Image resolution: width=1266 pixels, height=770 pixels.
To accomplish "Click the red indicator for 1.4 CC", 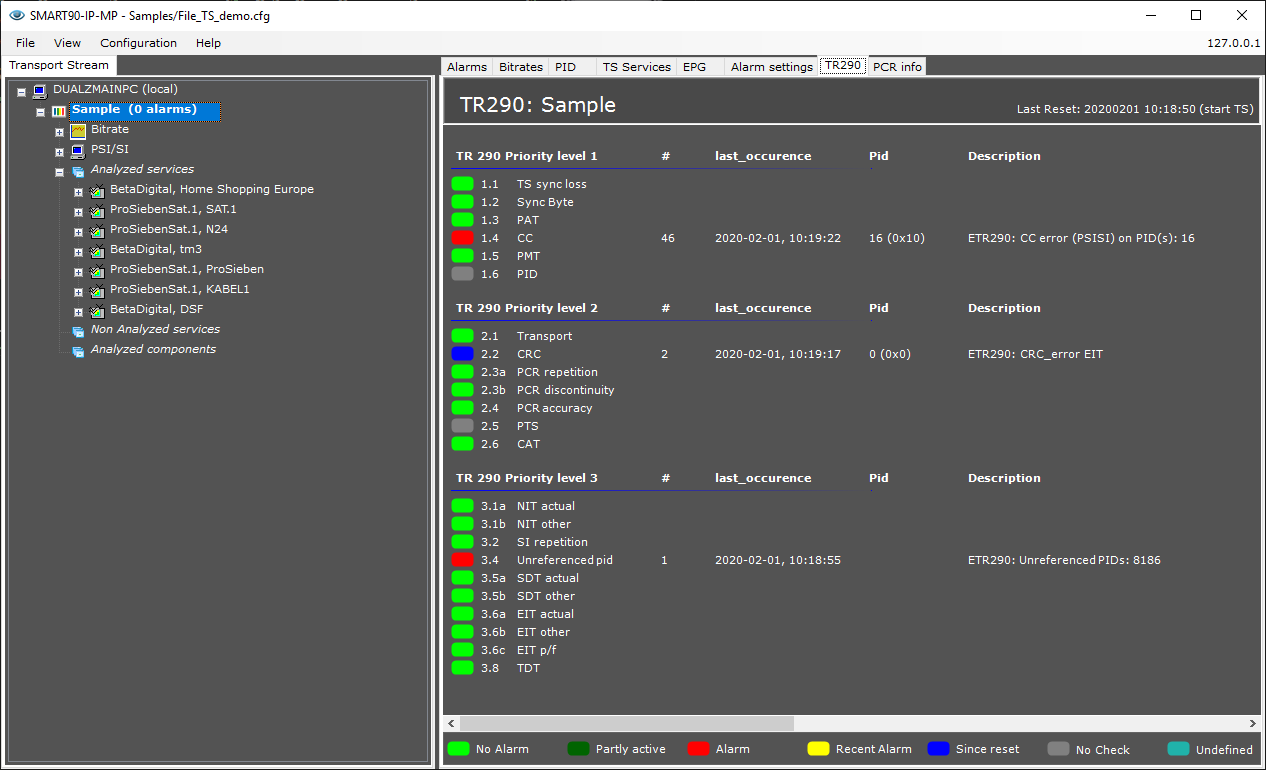I will 462,238.
